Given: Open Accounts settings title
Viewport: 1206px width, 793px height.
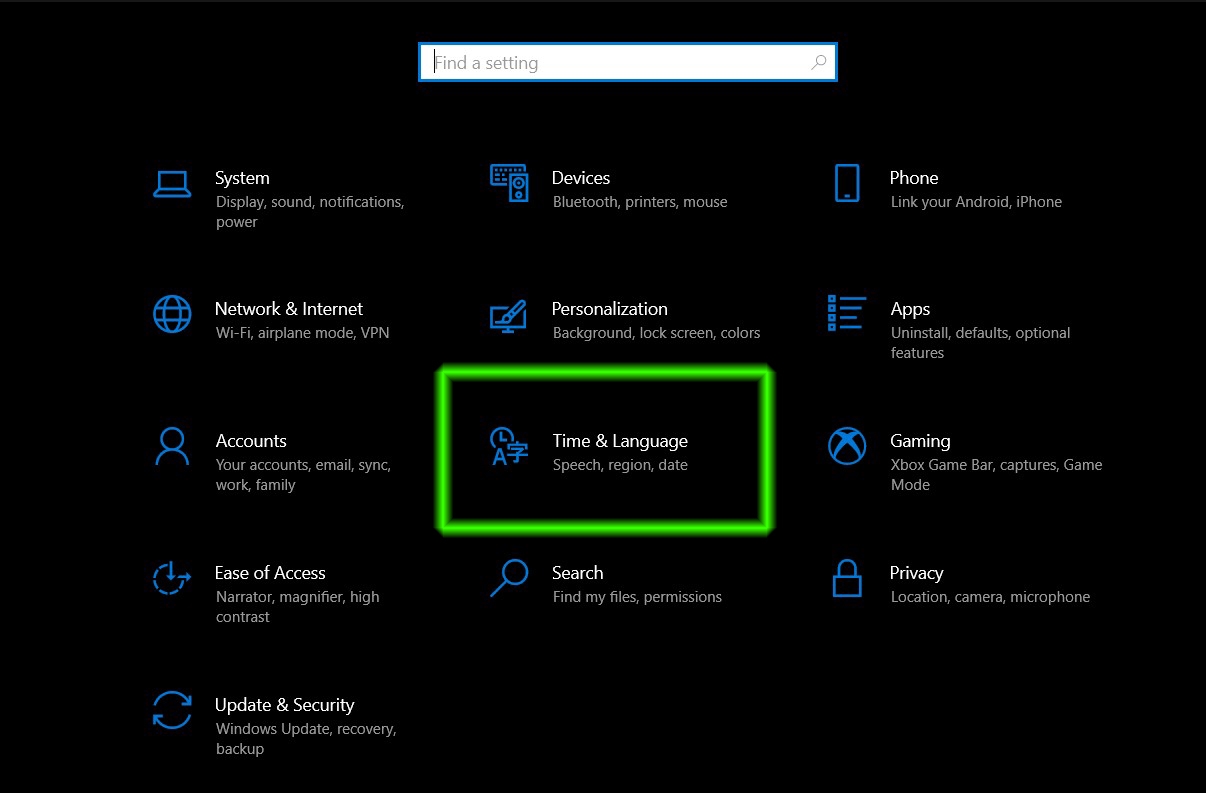Looking at the screenshot, I should click(x=251, y=441).
